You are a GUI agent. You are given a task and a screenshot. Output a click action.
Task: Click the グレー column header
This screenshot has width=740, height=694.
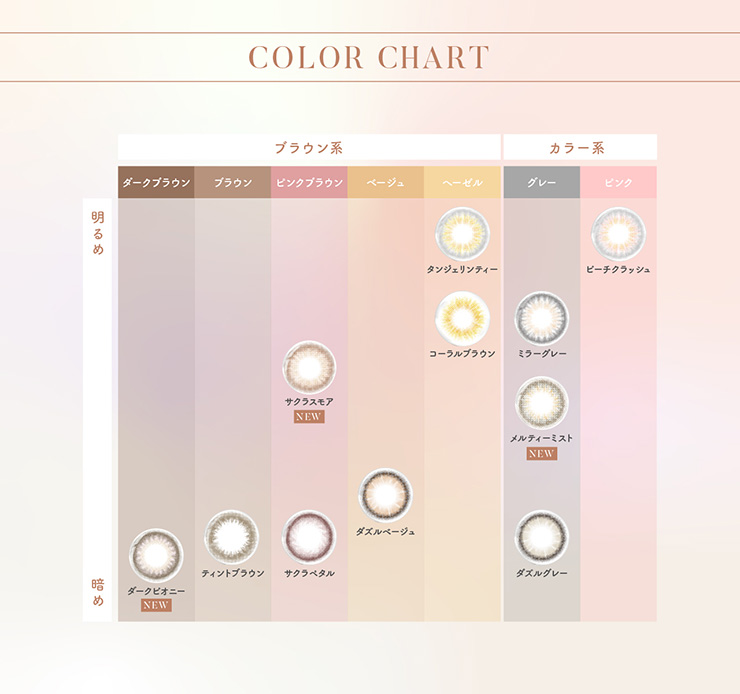click(542, 182)
